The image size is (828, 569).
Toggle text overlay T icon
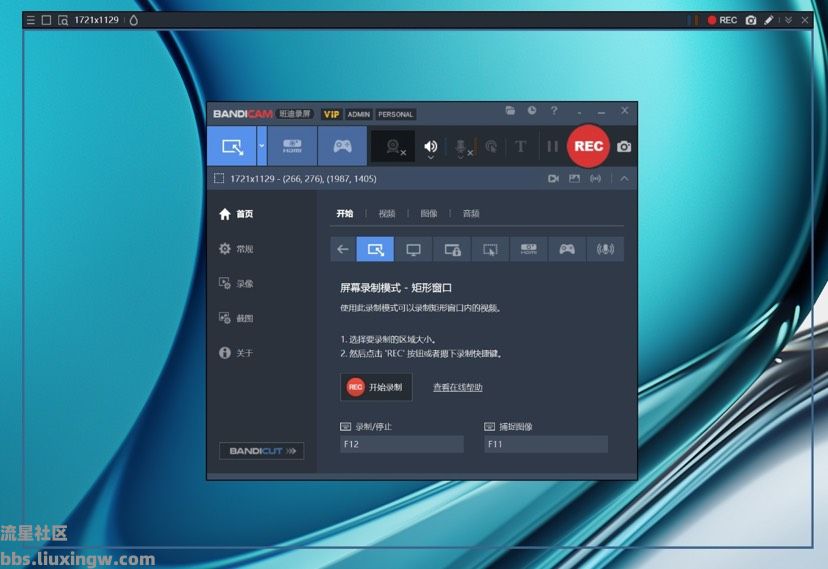[521, 146]
